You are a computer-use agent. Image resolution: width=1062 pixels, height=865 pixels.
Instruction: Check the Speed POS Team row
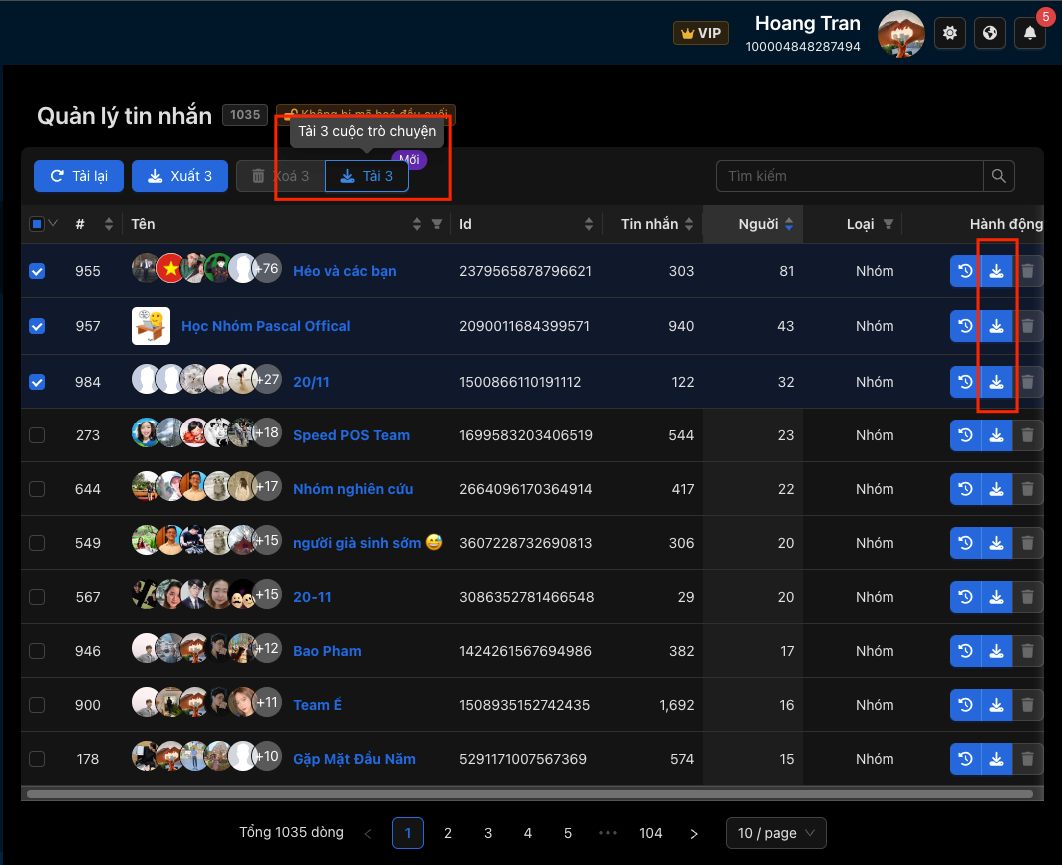tap(37, 435)
